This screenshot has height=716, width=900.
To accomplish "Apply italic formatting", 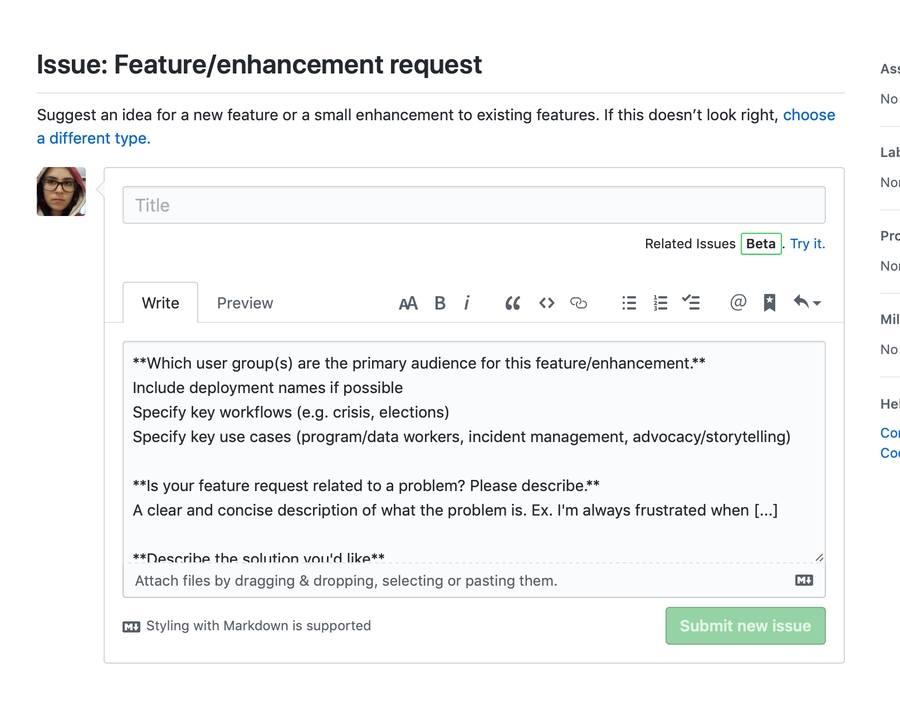I will pyautogui.click(x=467, y=302).
